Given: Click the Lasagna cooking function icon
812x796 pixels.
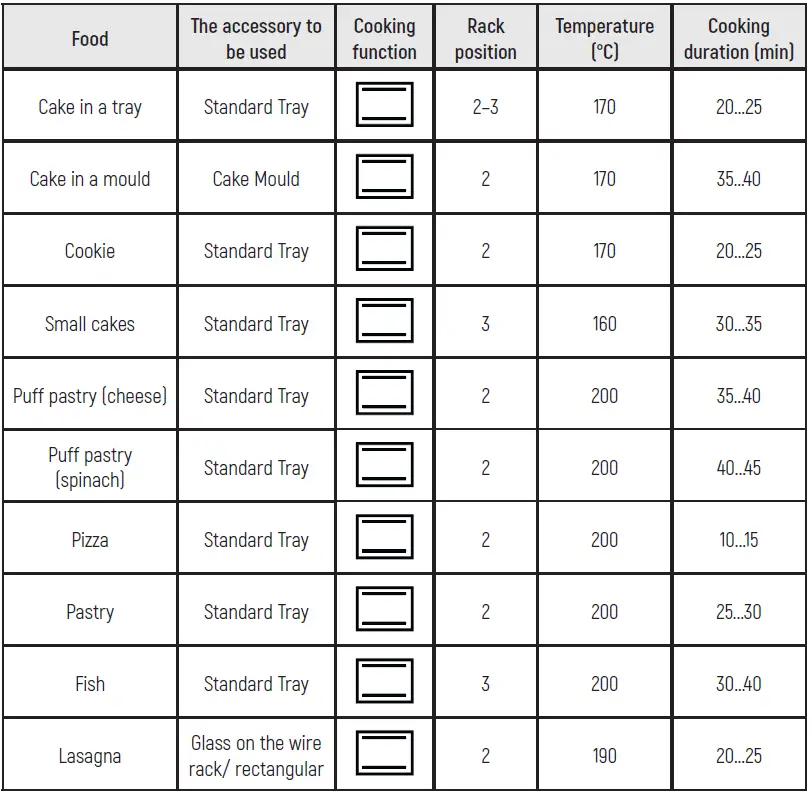Looking at the screenshot, I should tap(384, 755).
